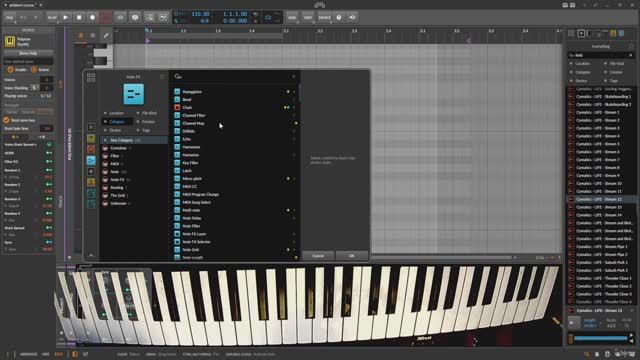Image resolution: width=640 pixels, height=360 pixels.
Task: Open the ADD button in toolbar
Action: (x=291, y=18)
